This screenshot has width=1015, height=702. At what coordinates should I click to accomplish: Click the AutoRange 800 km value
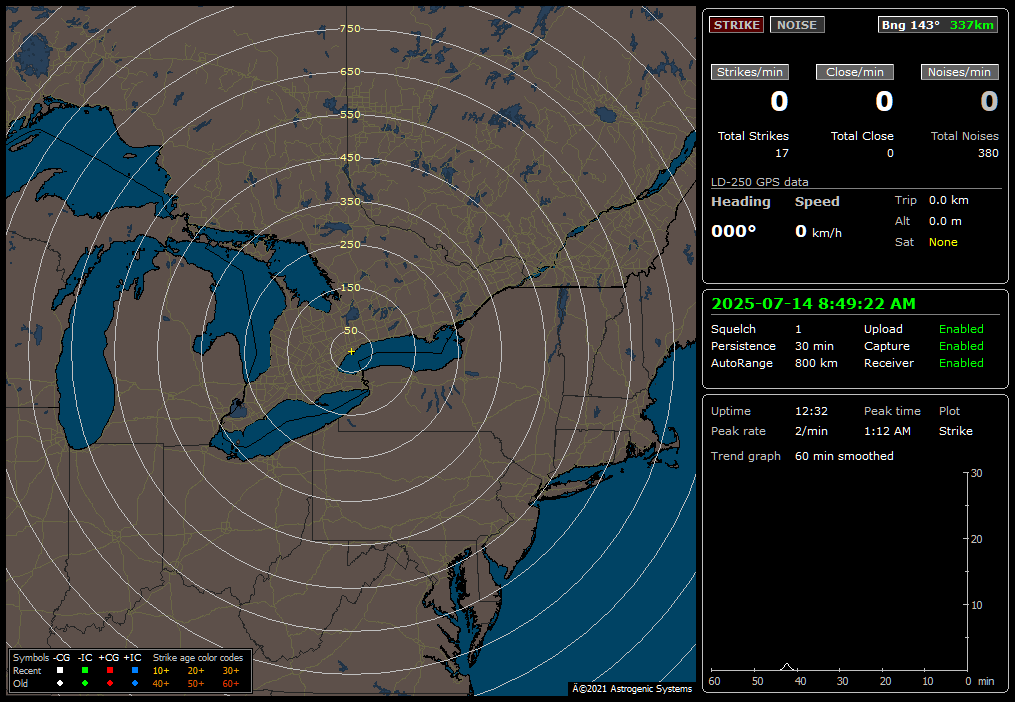pyautogui.click(x=816, y=363)
